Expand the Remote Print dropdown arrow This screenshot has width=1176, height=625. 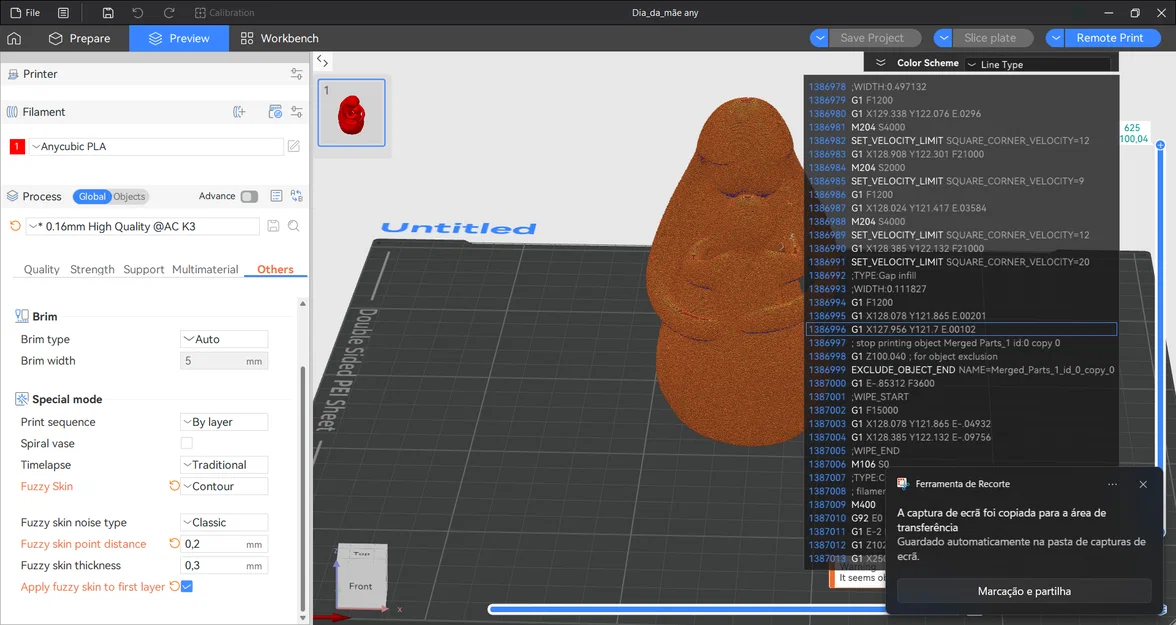pos(1055,38)
